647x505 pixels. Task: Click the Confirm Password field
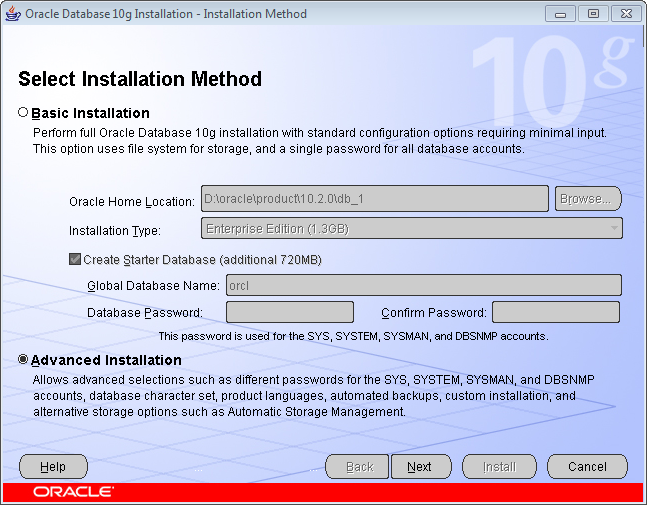click(556, 312)
